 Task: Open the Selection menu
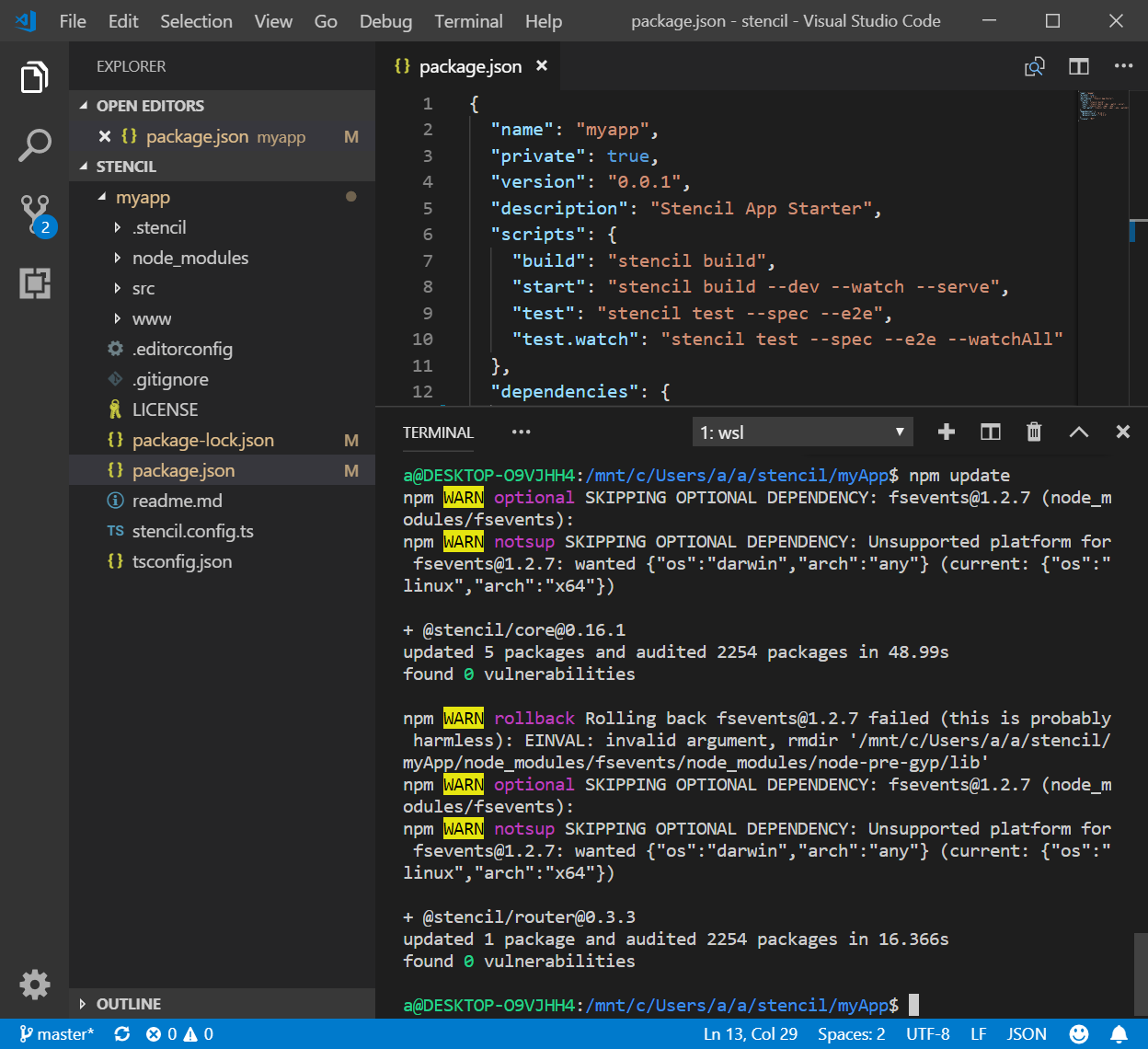pyautogui.click(x=196, y=21)
